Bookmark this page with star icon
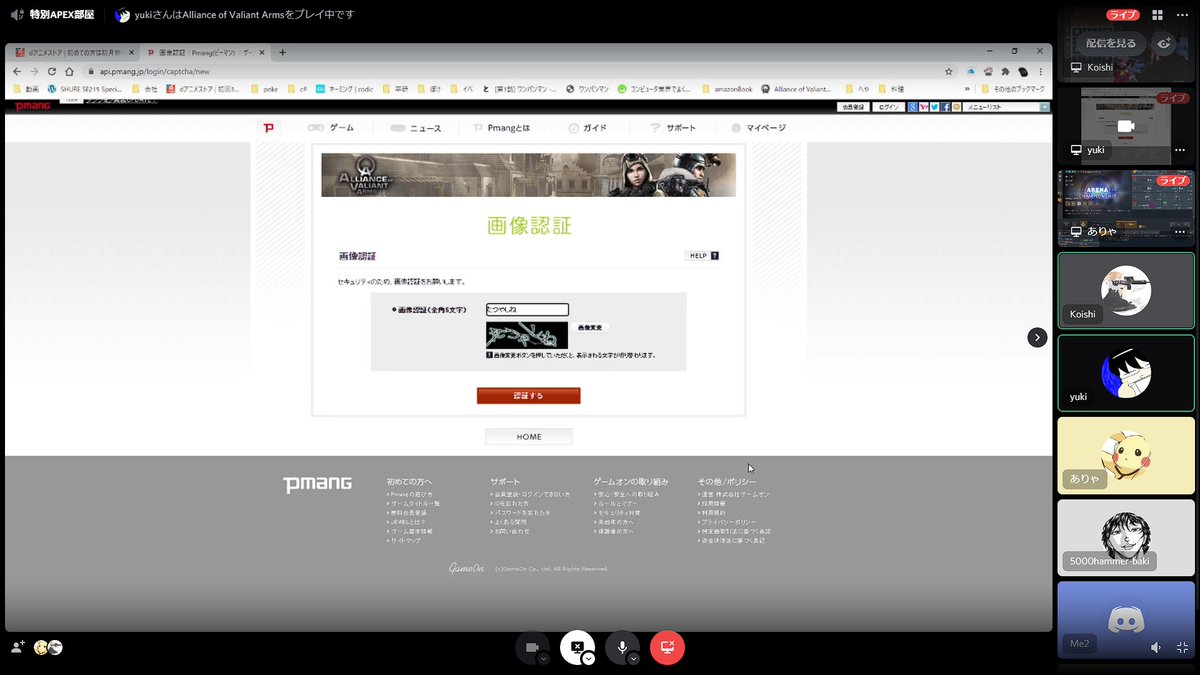Image resolution: width=1200 pixels, height=675 pixels. [x=948, y=71]
